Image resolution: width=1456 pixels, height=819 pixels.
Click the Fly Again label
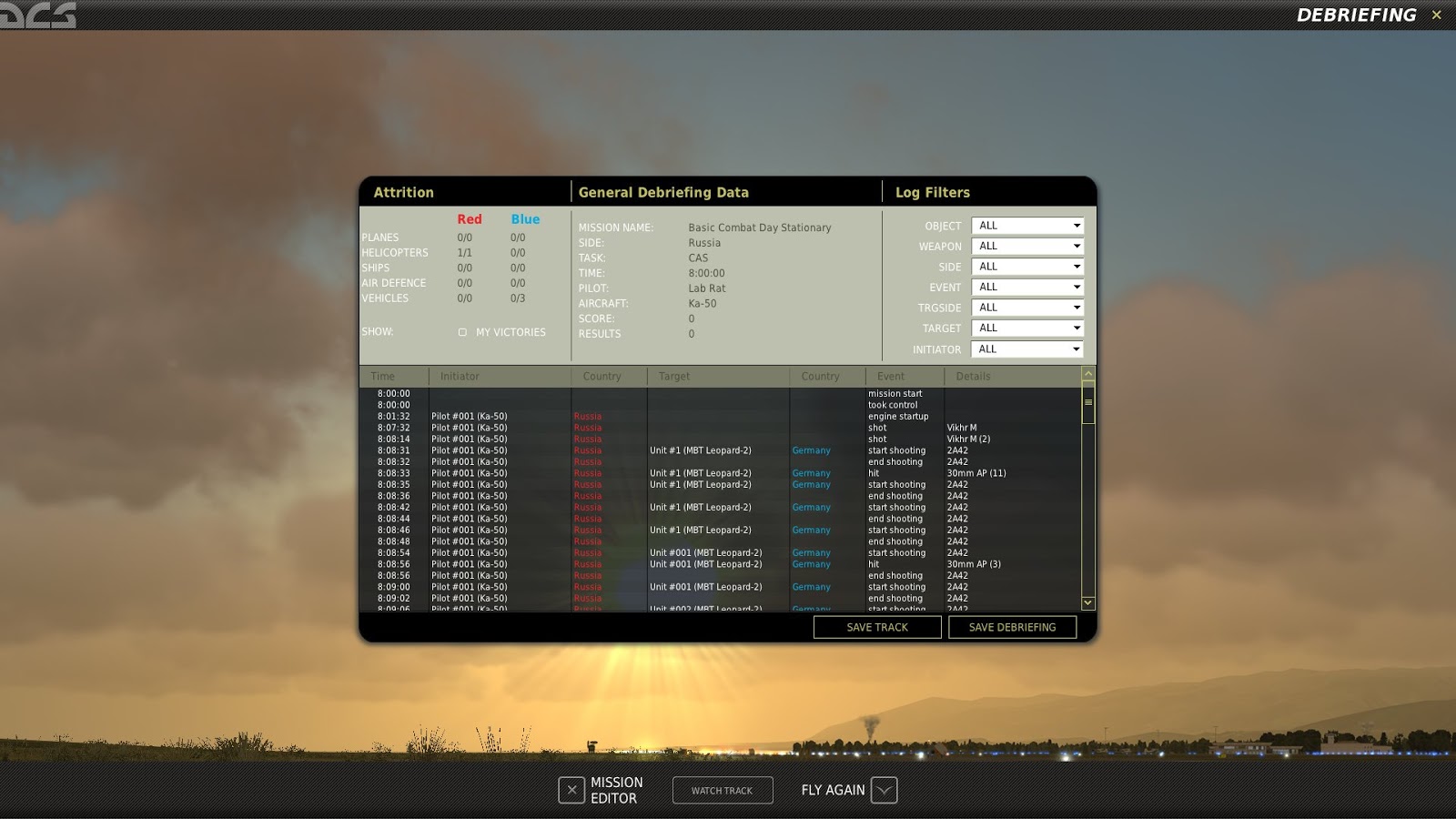coord(833,790)
